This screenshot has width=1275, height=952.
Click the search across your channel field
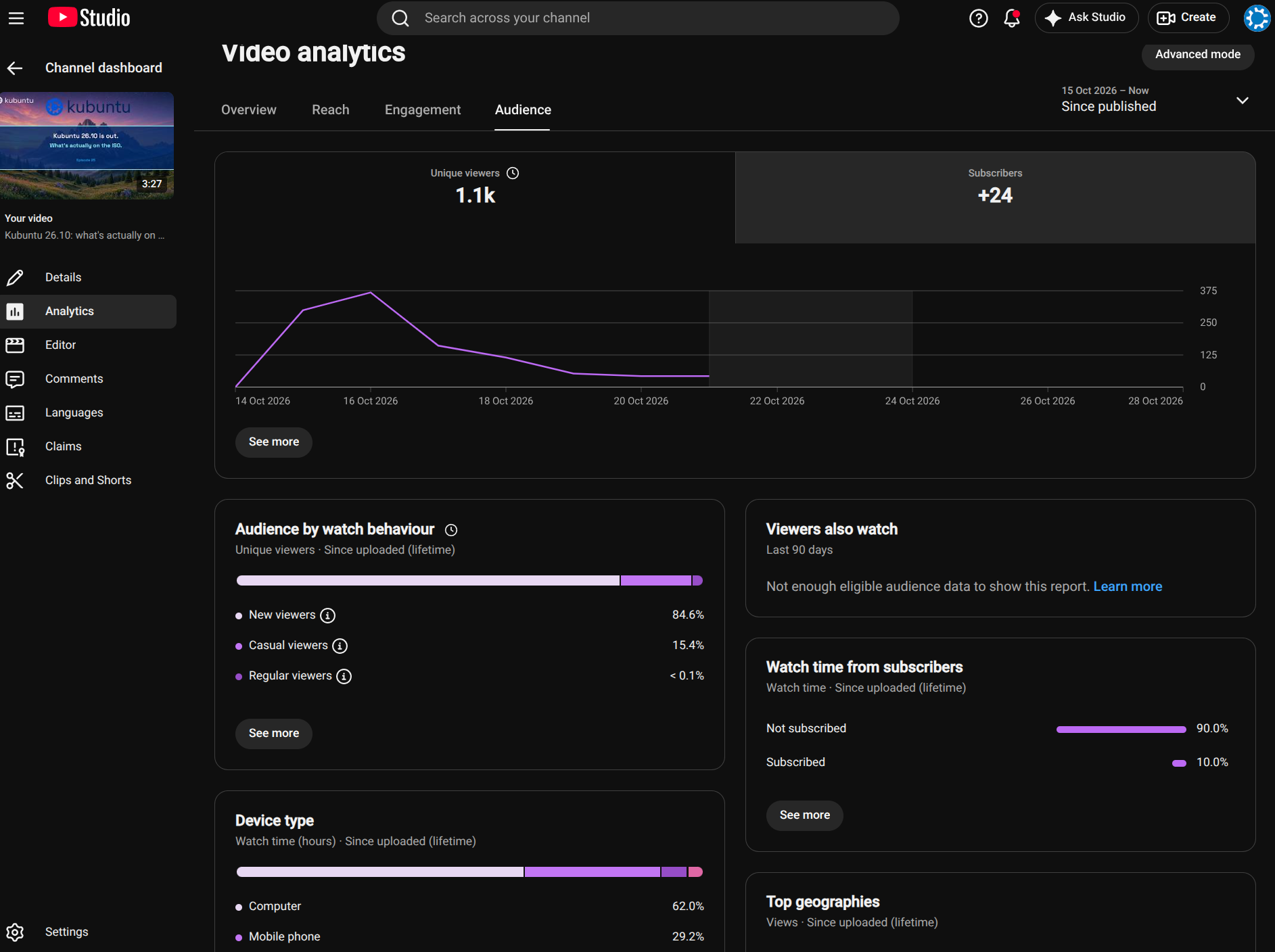[x=638, y=18]
